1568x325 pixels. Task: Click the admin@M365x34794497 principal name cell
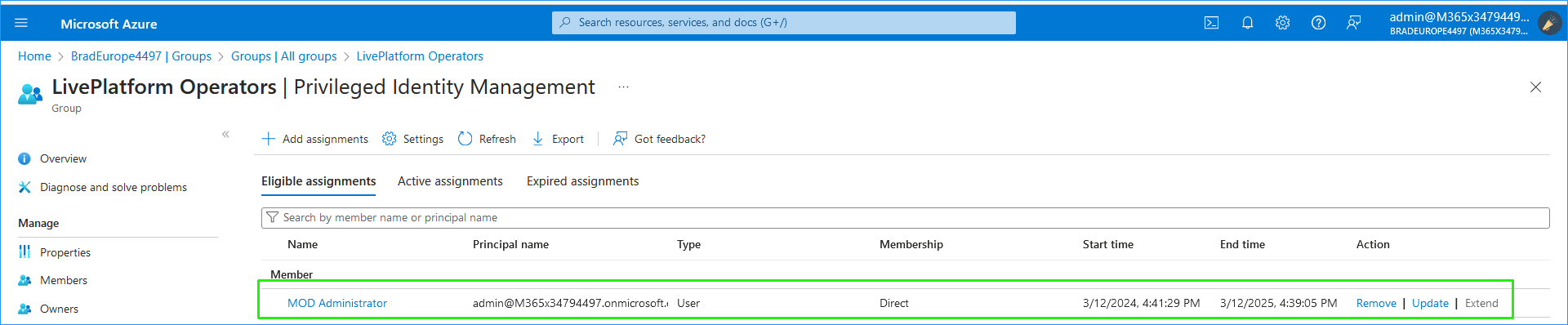(x=570, y=303)
